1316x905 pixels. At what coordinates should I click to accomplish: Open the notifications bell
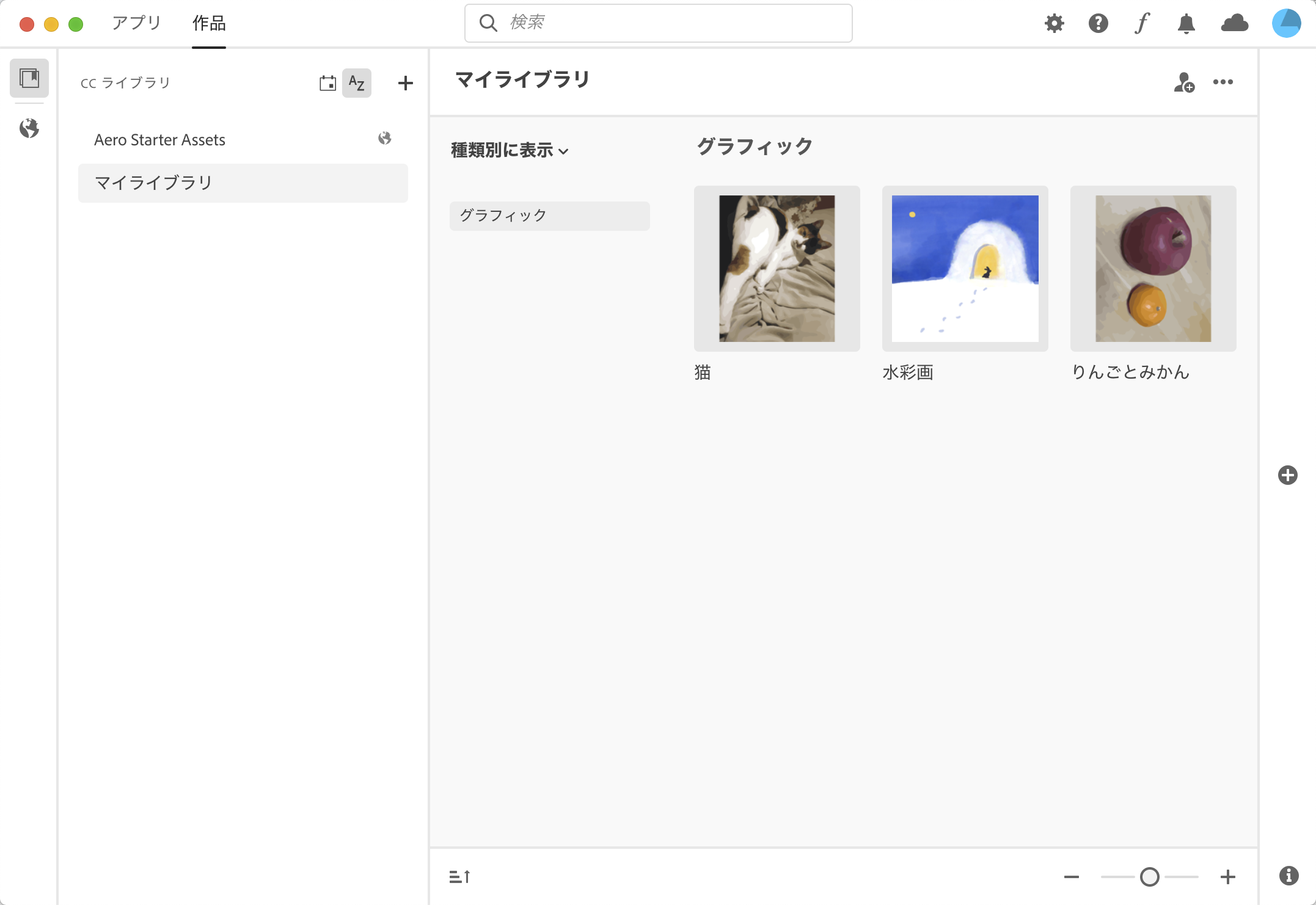click(x=1186, y=24)
